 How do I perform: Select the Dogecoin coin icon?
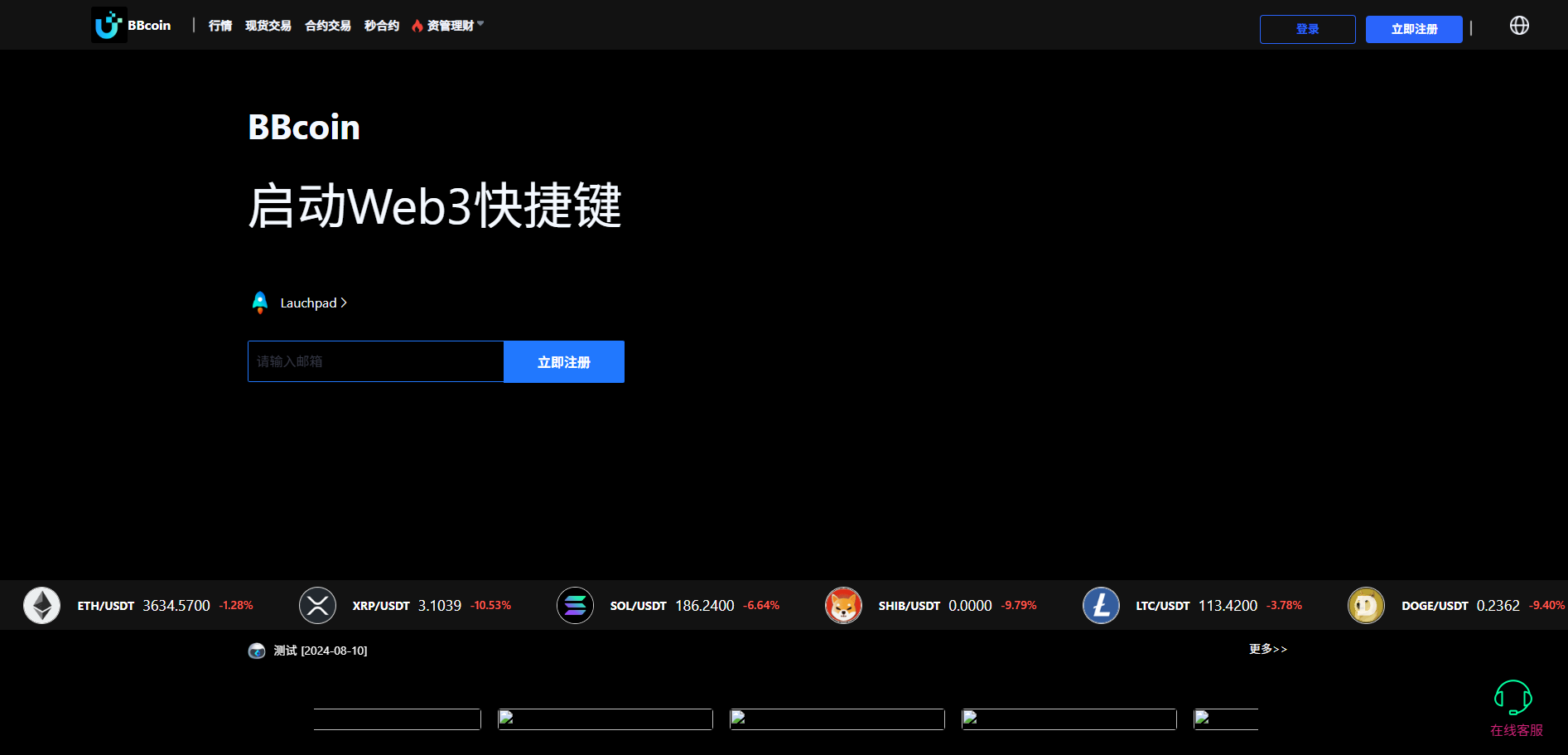(x=1366, y=605)
